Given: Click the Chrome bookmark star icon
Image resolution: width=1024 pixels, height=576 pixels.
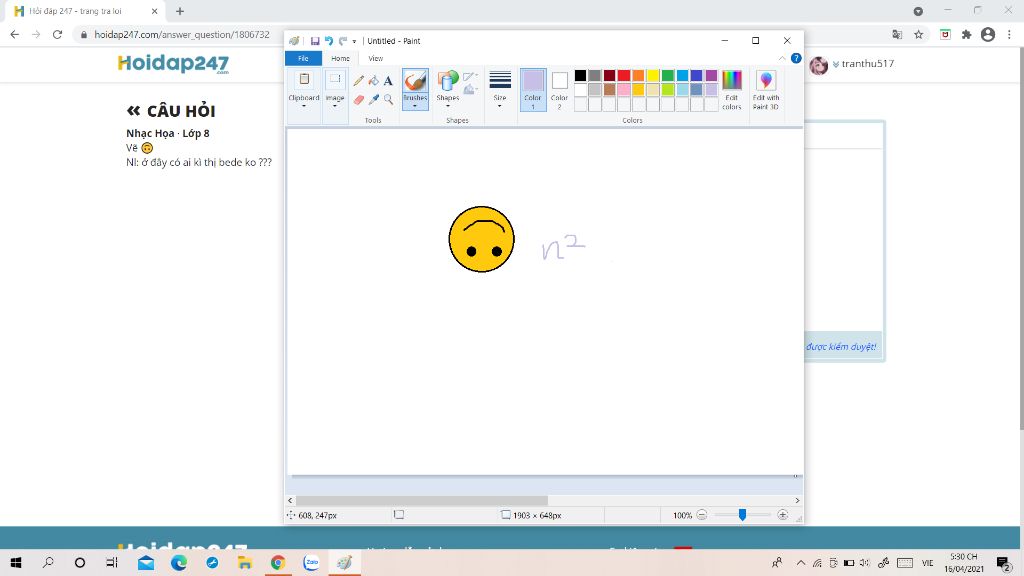Looking at the screenshot, I should 919,35.
